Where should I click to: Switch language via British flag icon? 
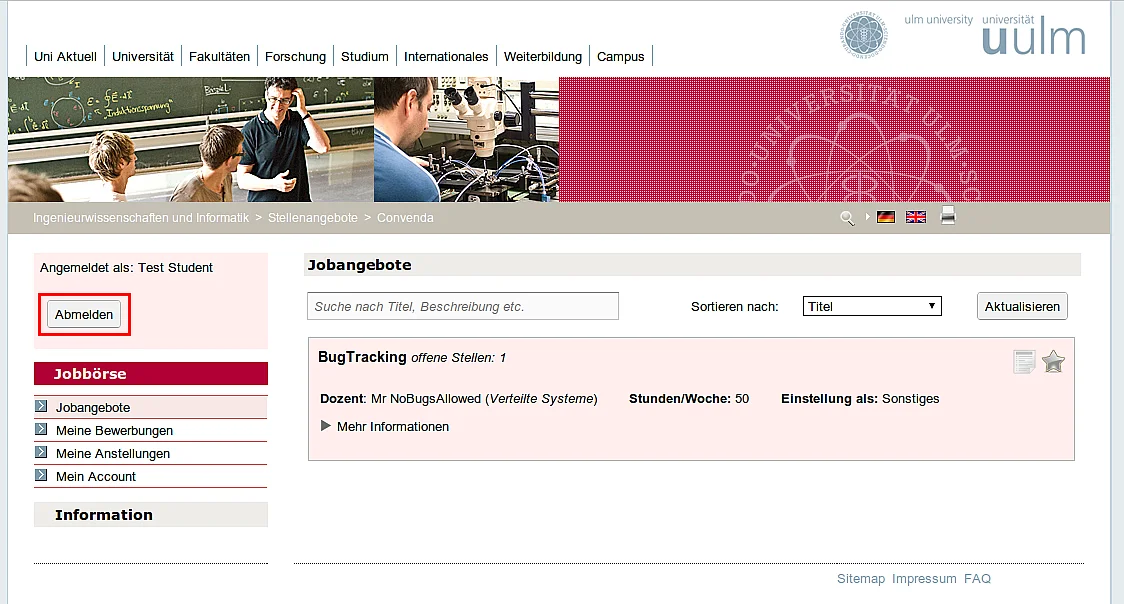click(916, 217)
